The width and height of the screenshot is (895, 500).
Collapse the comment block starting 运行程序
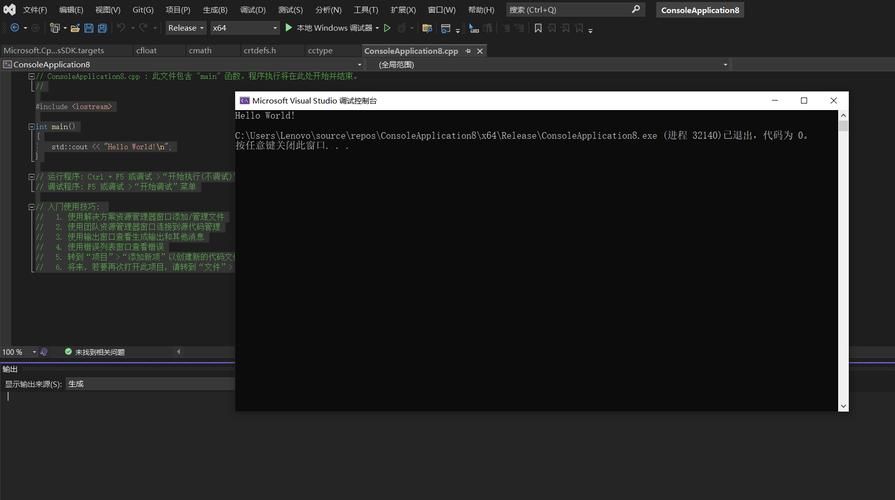pos(31,177)
